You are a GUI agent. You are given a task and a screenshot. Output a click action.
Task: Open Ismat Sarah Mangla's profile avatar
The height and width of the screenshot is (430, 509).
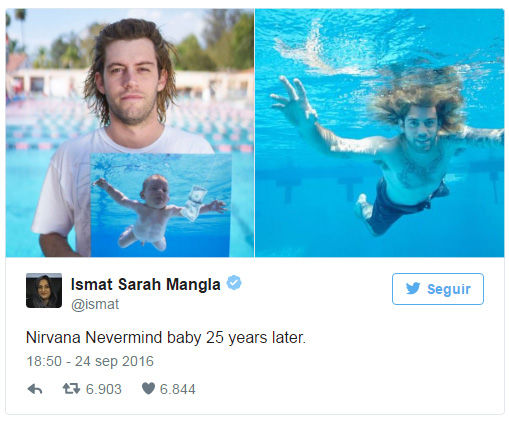pyautogui.click(x=44, y=290)
